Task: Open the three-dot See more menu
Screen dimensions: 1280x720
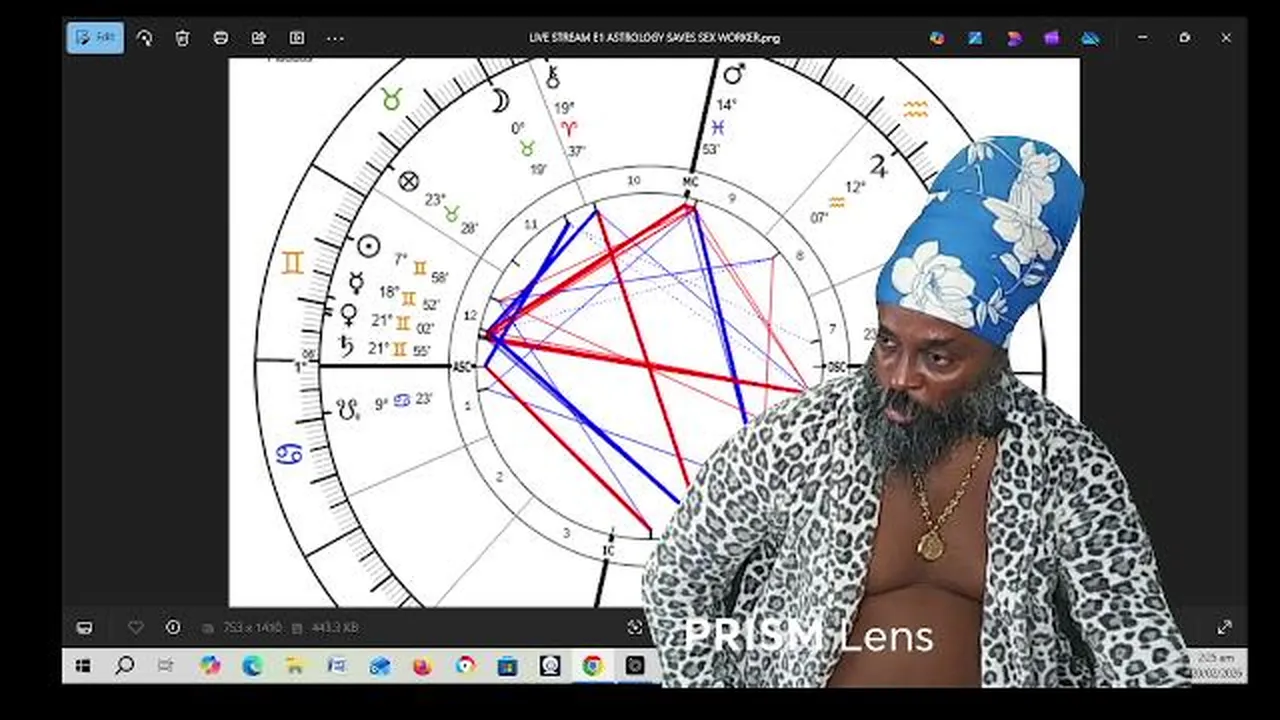Action: coord(335,38)
